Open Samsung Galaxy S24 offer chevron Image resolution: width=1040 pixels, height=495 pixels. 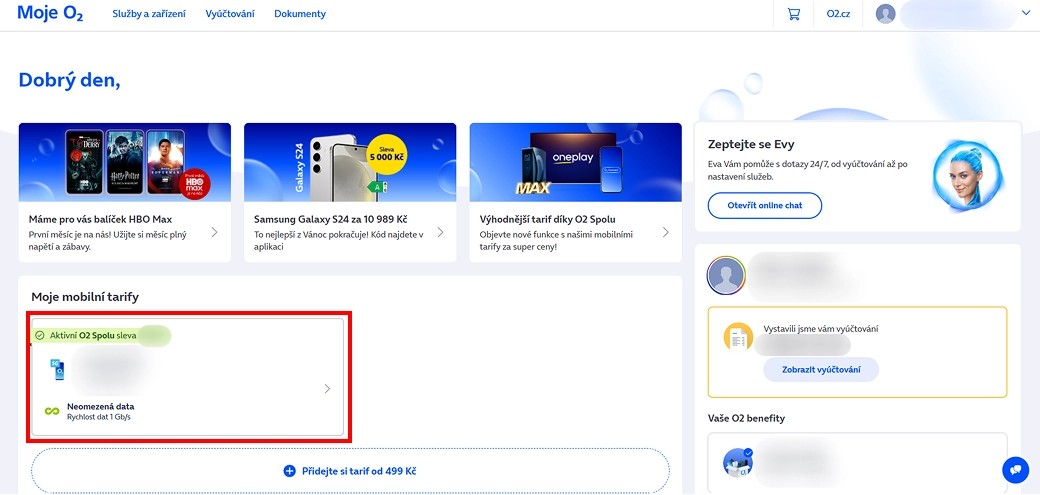440,232
